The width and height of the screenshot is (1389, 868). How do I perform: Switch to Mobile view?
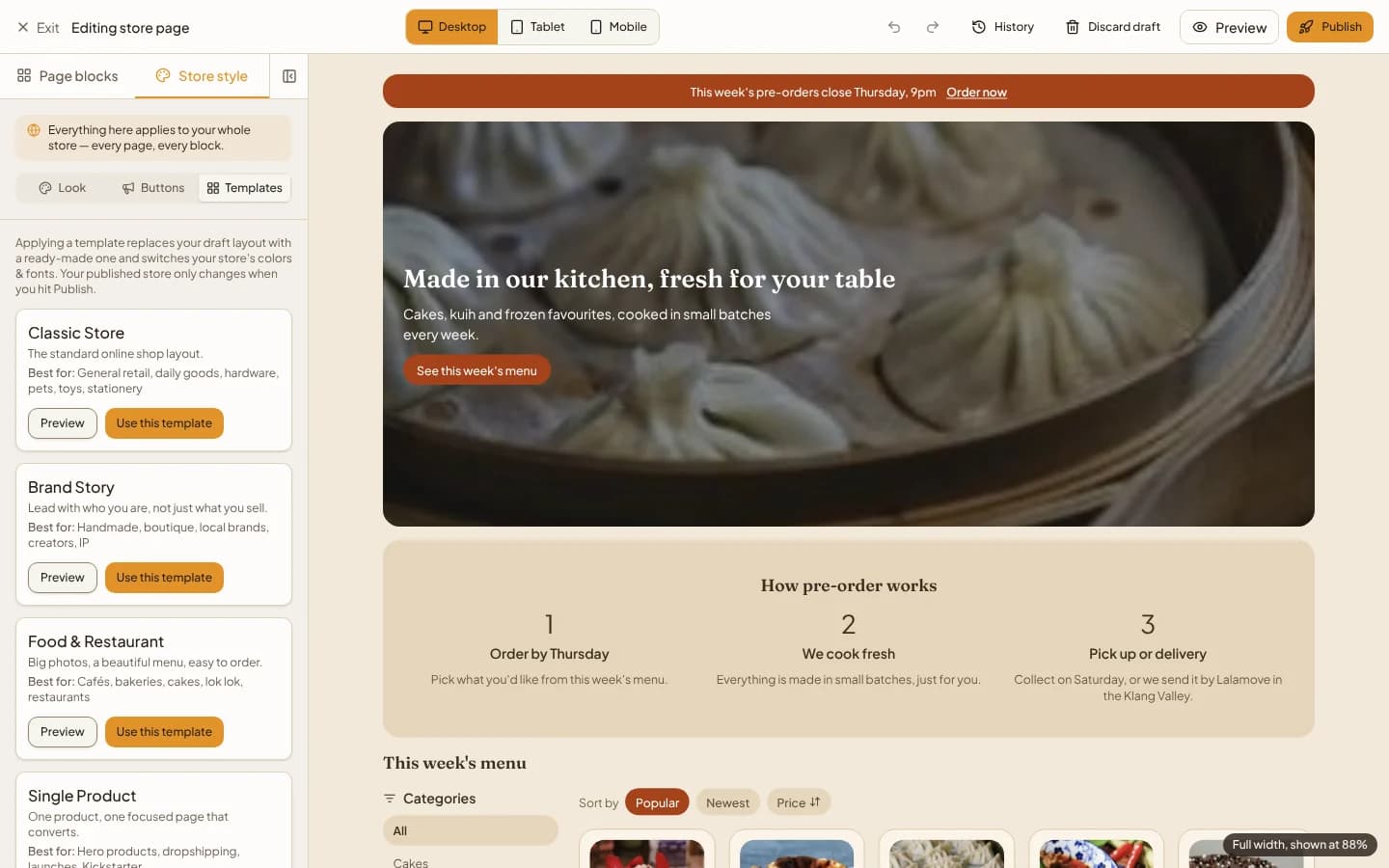[618, 27]
